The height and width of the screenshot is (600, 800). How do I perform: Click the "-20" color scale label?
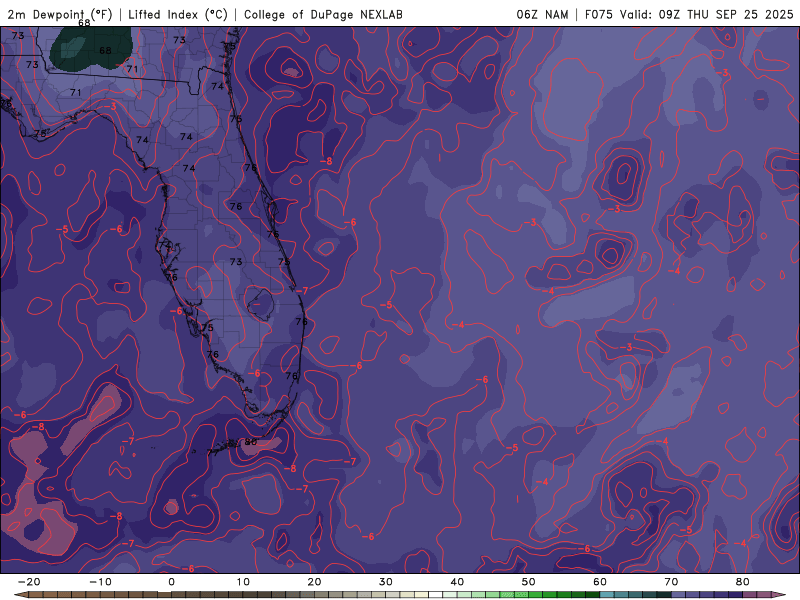pos(29,582)
